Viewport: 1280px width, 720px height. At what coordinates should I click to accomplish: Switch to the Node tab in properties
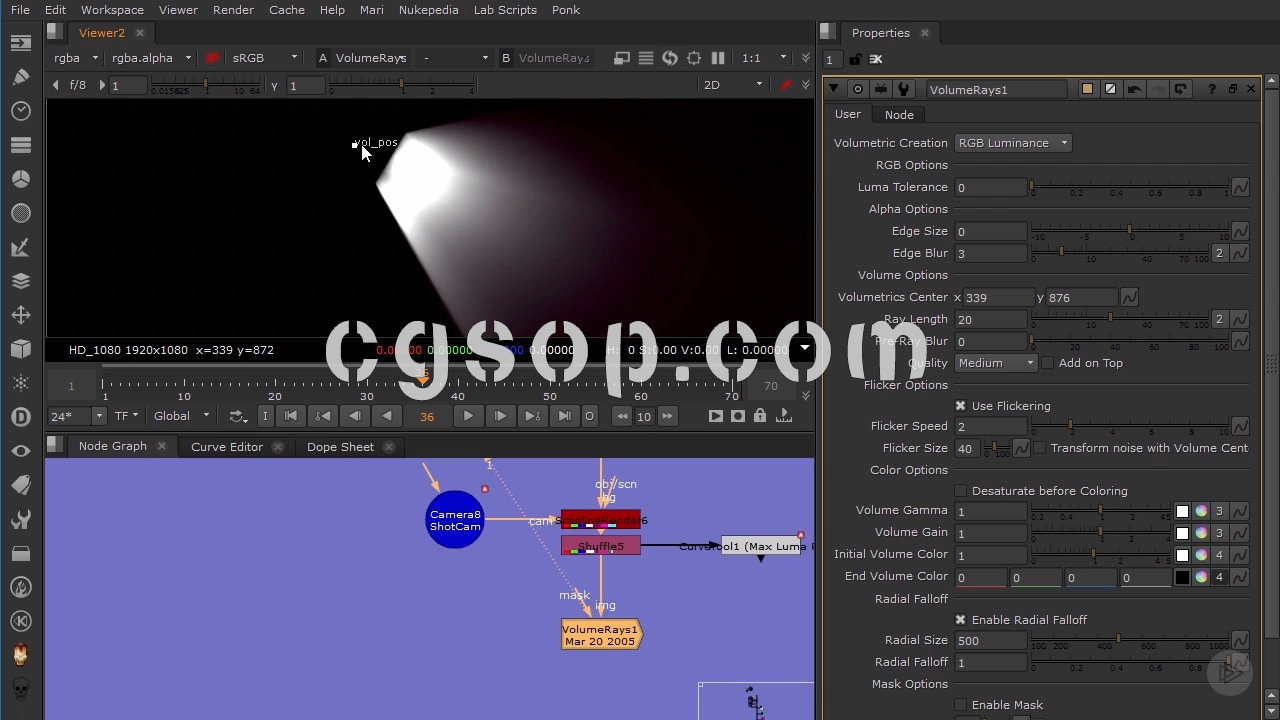tap(899, 115)
